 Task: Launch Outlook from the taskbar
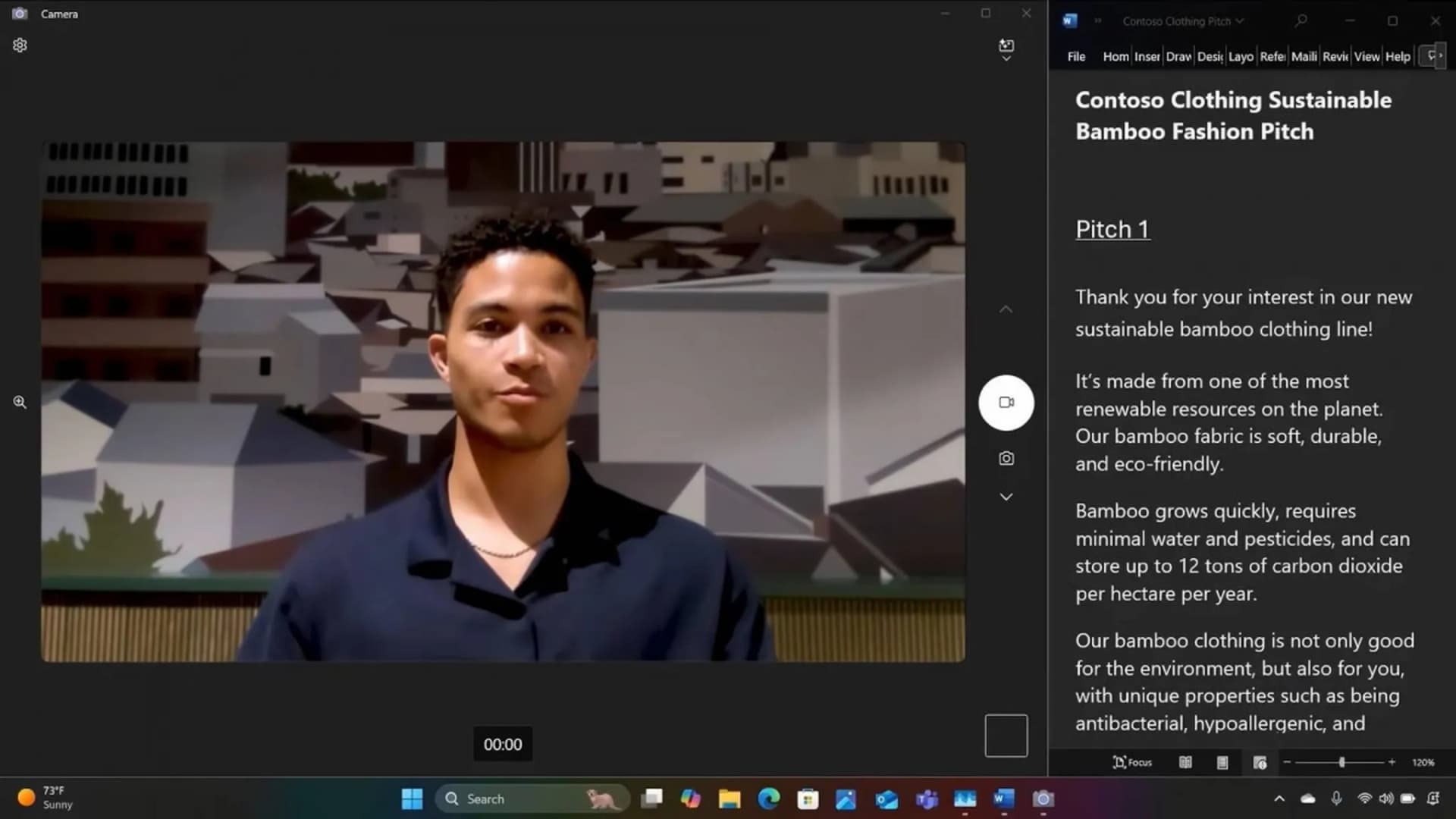coord(887,799)
